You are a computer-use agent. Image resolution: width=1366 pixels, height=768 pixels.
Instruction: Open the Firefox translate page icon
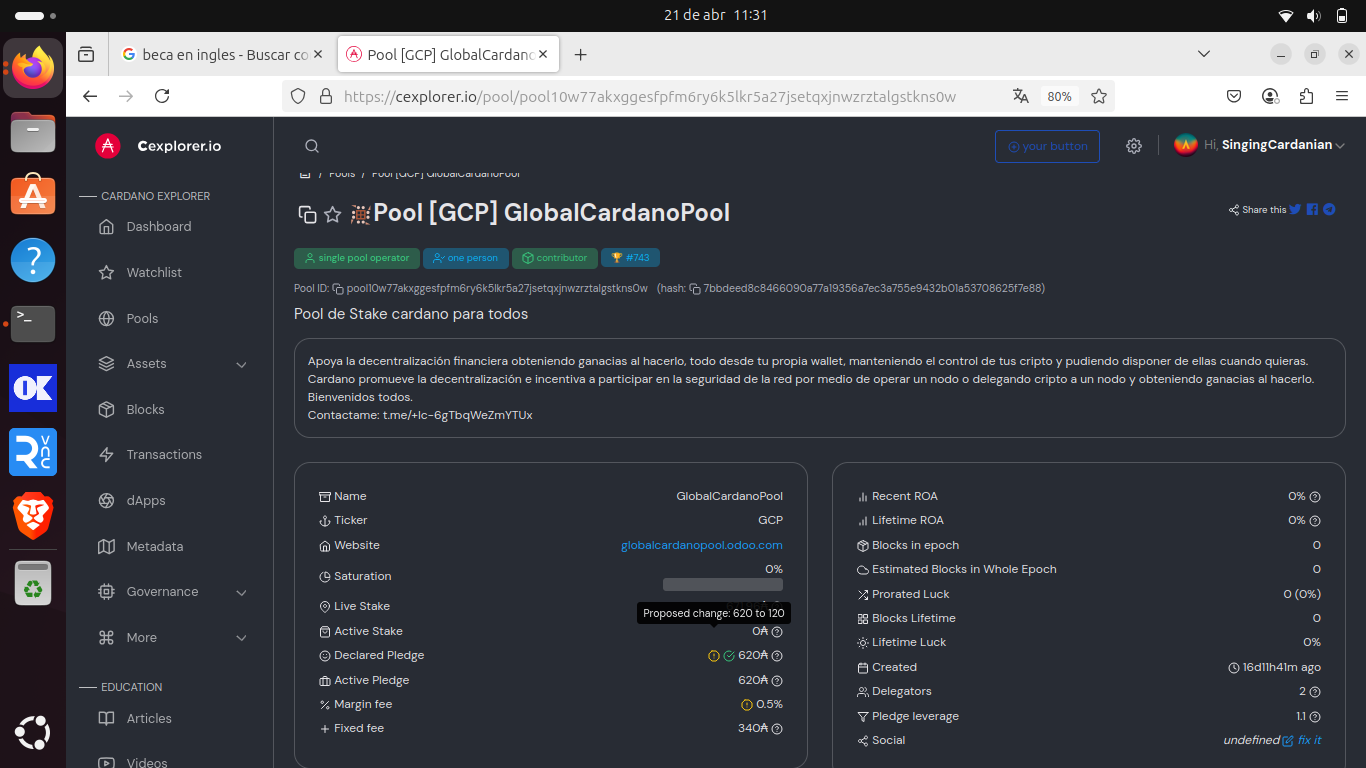[x=1021, y=96]
